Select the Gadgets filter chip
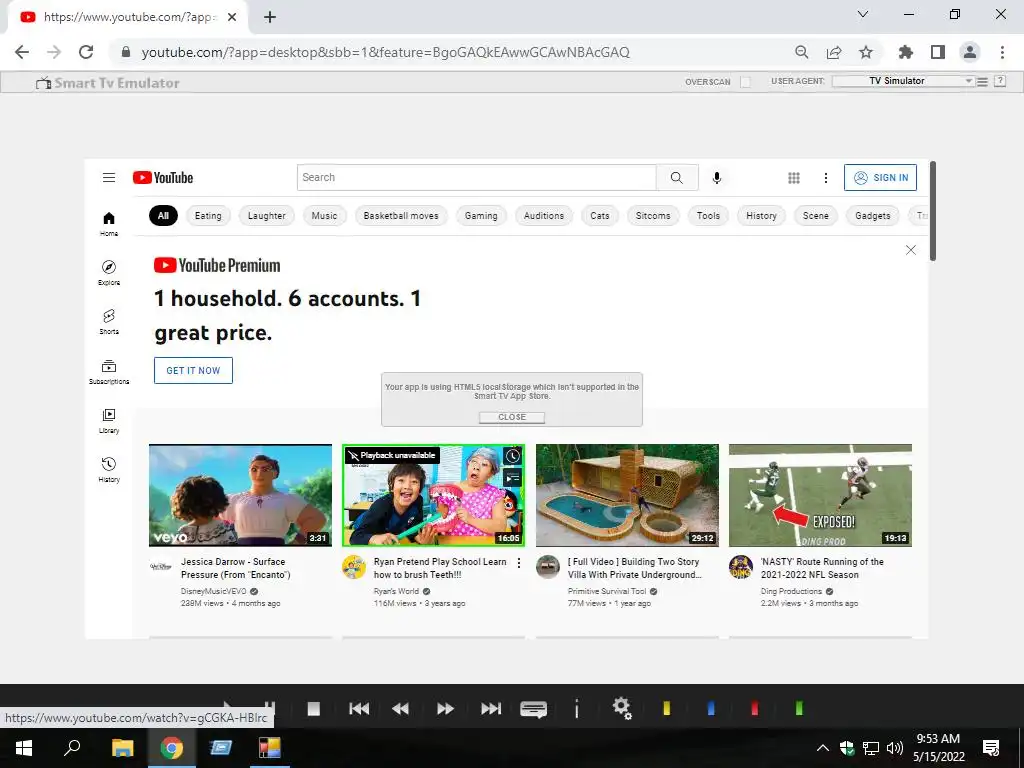1024x768 pixels. pos(872,216)
